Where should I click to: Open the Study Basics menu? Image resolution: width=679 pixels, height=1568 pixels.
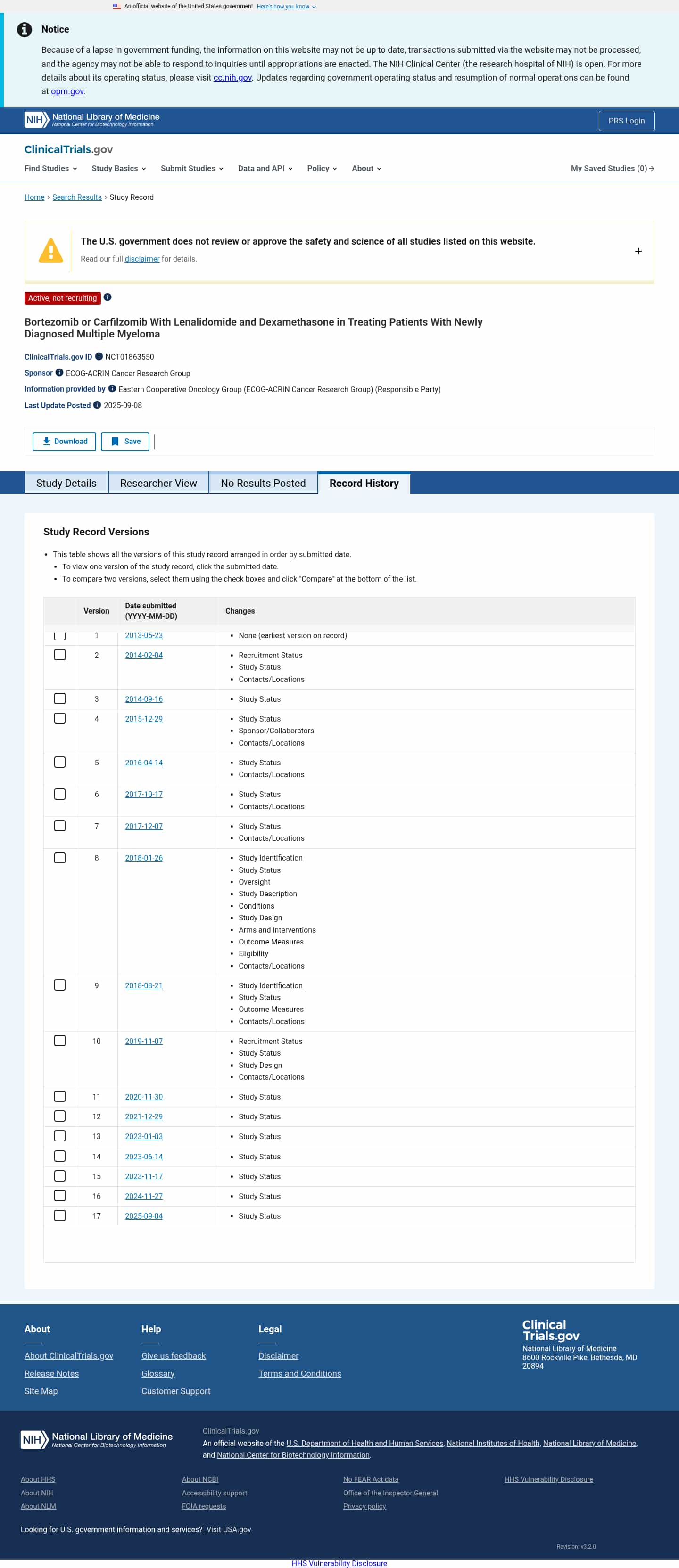click(119, 169)
